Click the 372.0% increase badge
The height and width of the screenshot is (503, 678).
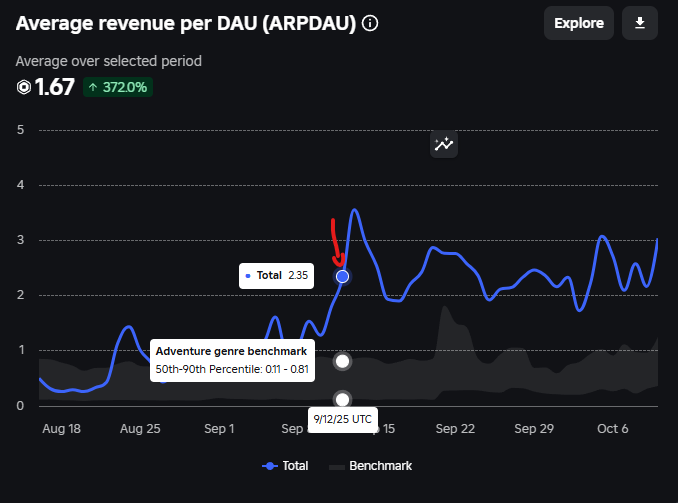[118, 87]
